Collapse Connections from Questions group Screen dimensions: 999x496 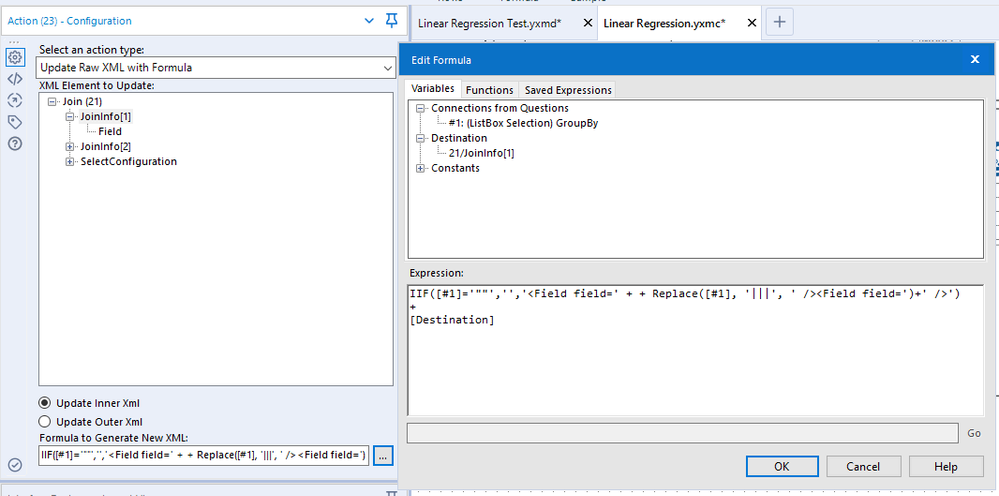click(420, 108)
